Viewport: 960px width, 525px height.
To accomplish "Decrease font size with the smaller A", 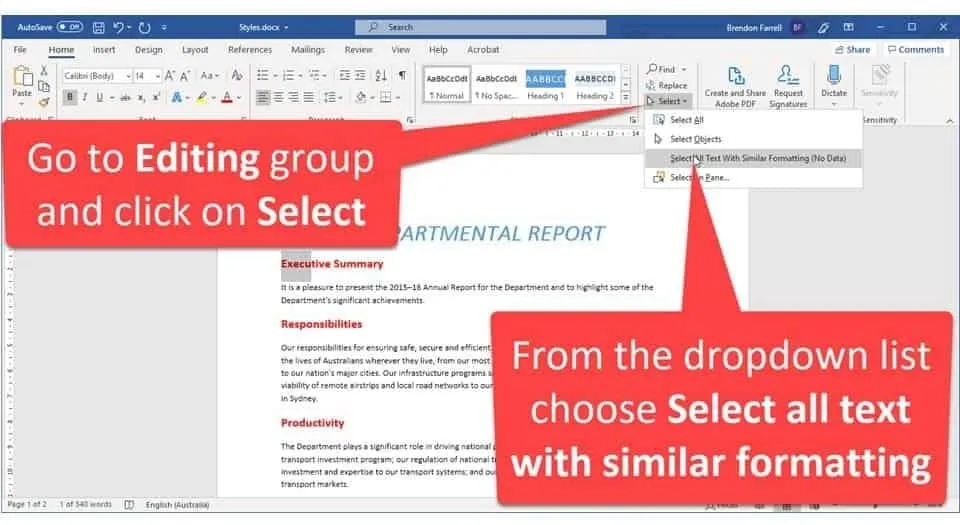I will [x=185, y=76].
